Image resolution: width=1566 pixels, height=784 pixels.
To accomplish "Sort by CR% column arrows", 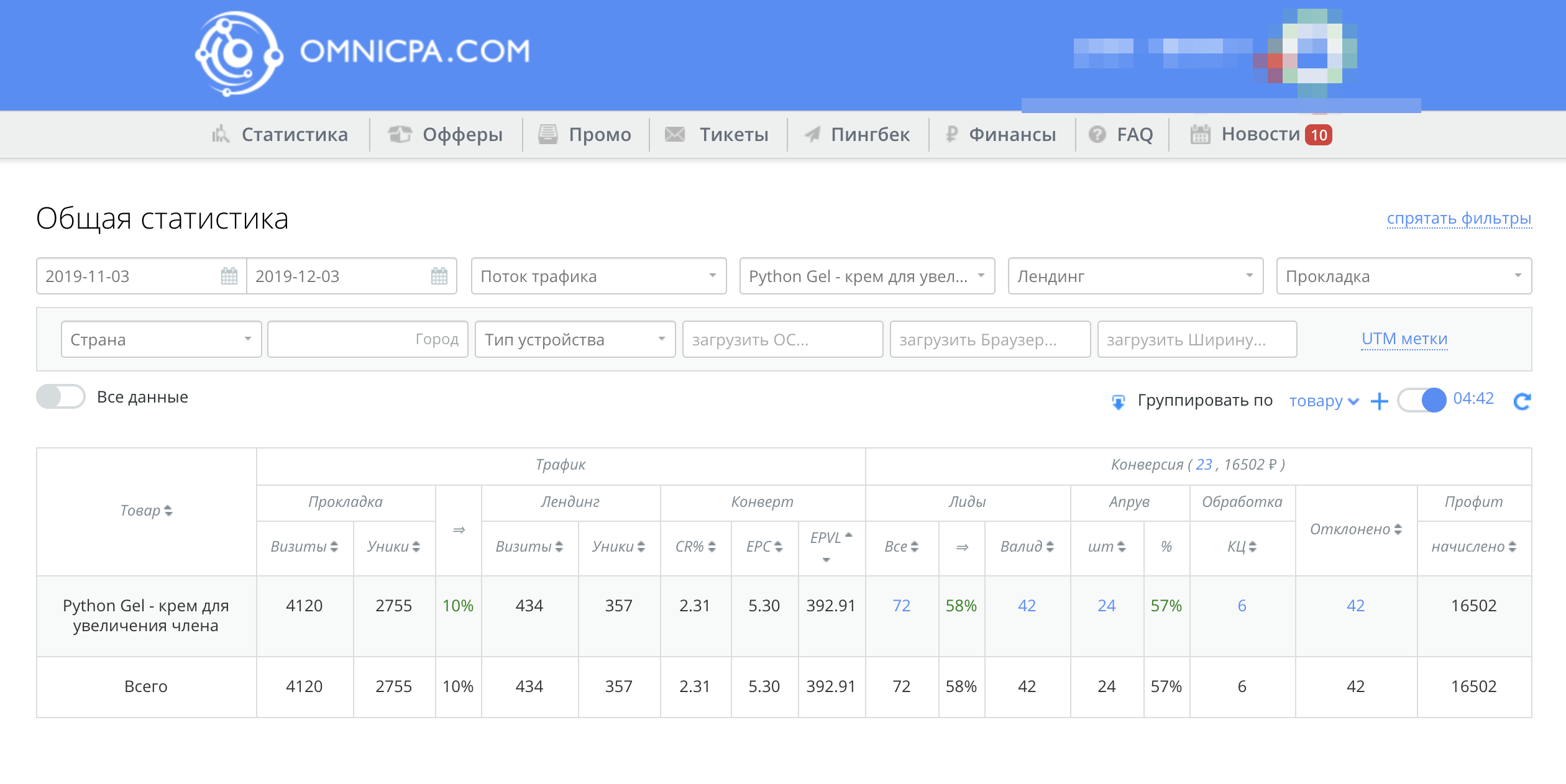I will point(712,547).
